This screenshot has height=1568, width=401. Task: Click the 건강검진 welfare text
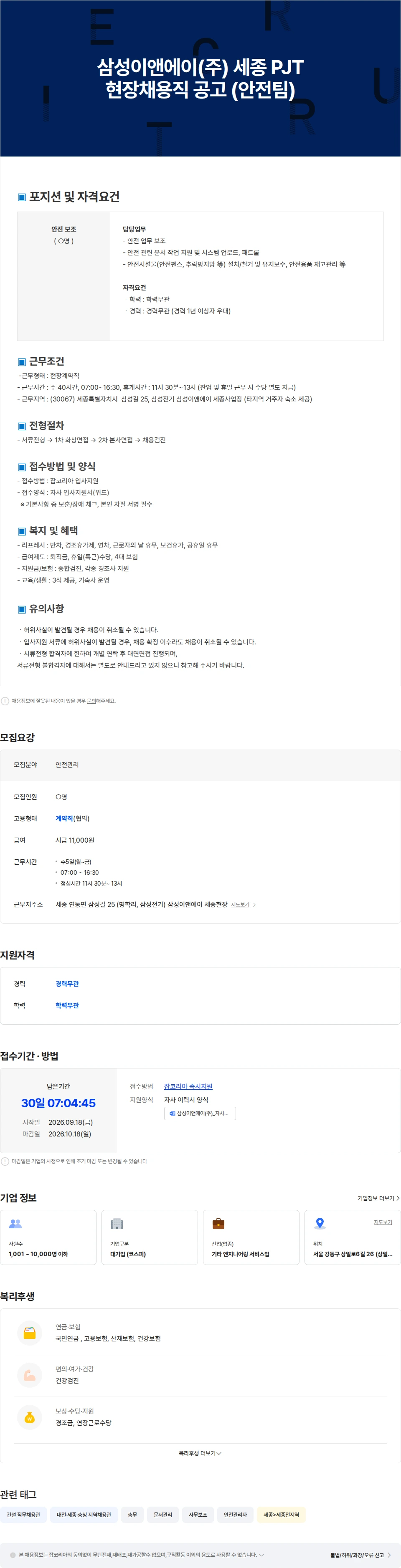point(67,1381)
